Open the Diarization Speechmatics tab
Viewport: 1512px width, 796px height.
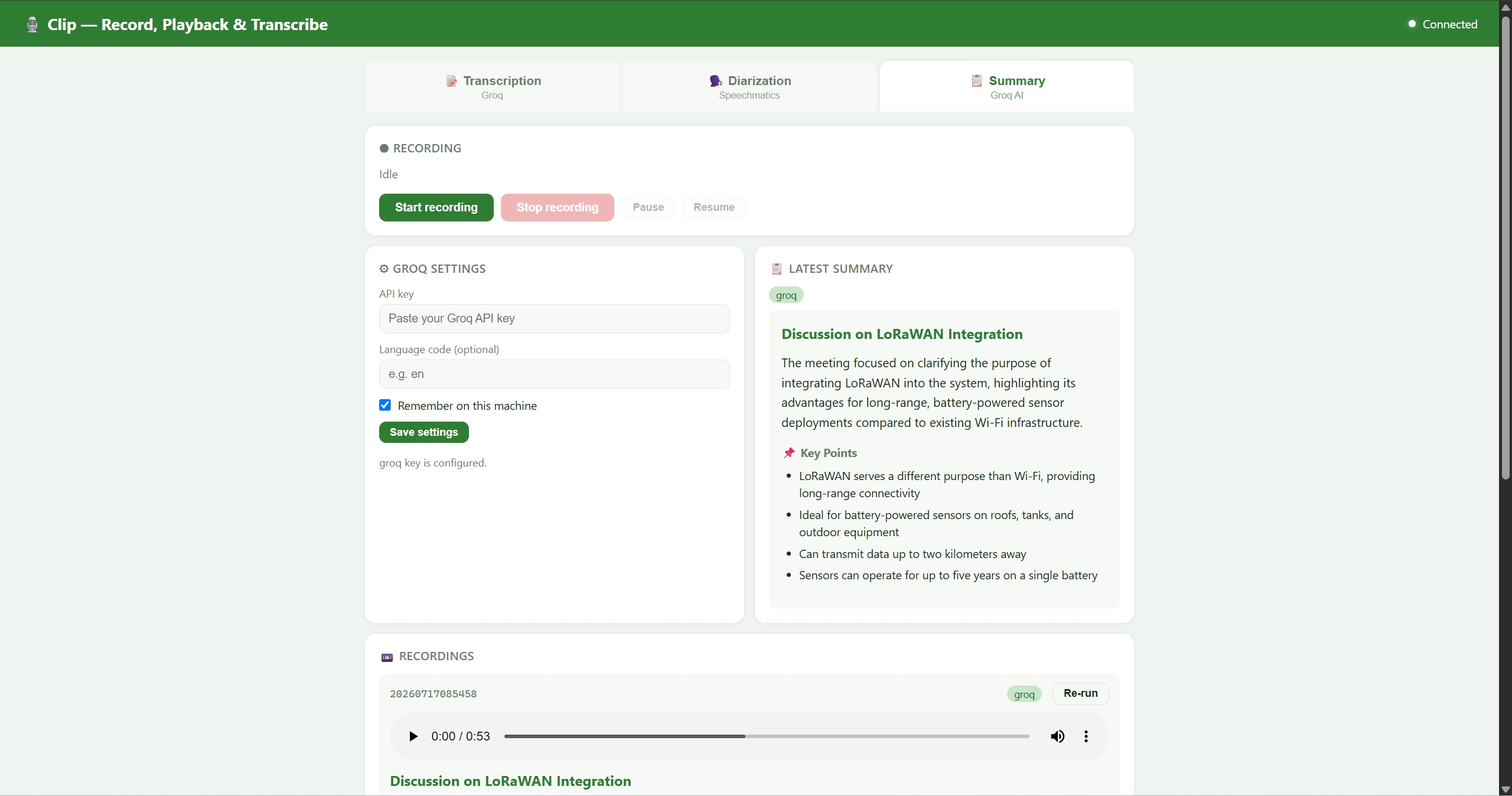(750, 86)
